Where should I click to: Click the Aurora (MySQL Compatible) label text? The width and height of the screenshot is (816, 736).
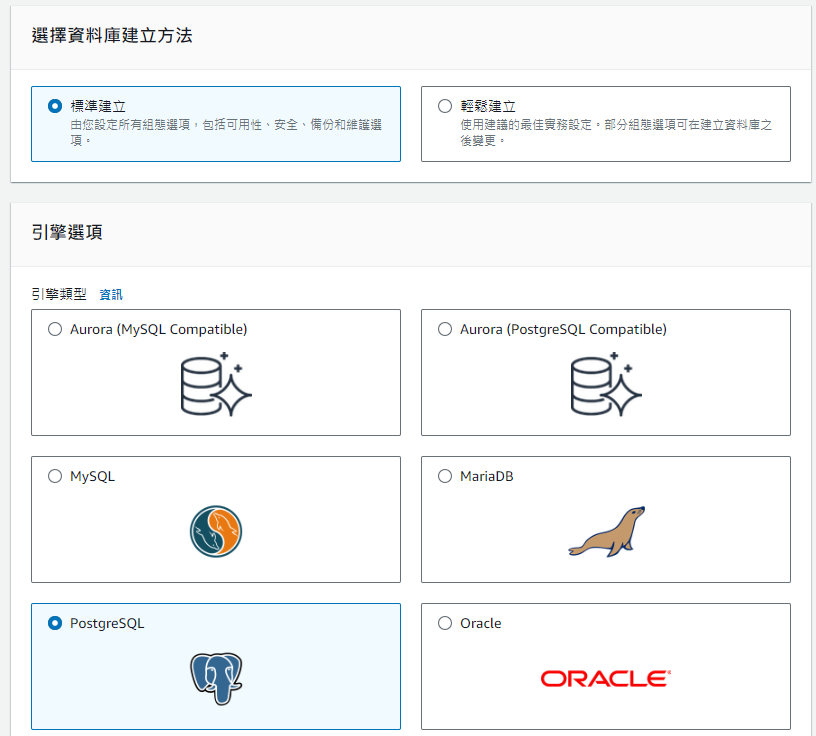pos(159,329)
